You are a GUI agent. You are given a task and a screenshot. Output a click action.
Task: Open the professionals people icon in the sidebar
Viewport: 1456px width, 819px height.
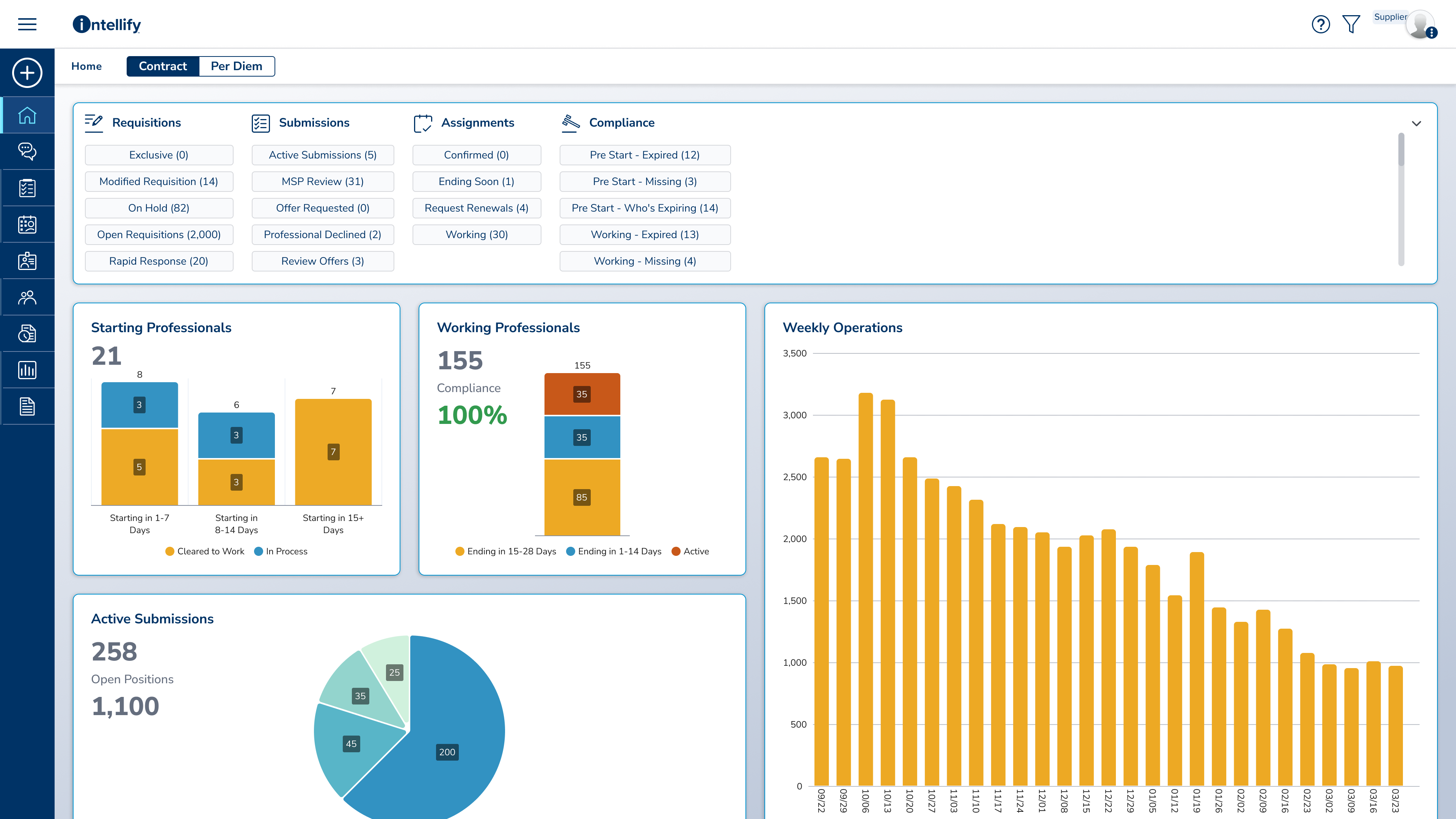coord(27,297)
